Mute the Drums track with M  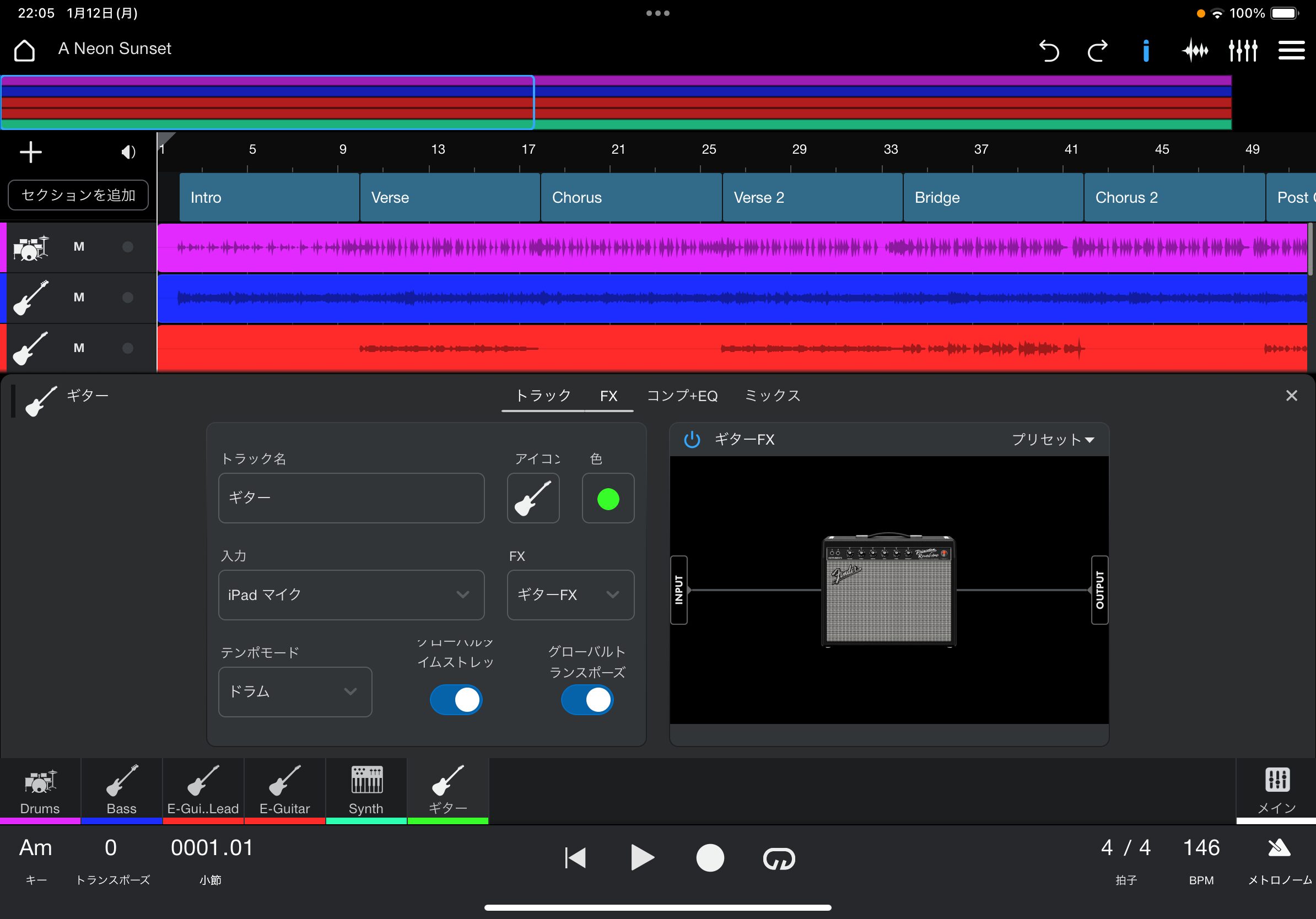(79, 247)
